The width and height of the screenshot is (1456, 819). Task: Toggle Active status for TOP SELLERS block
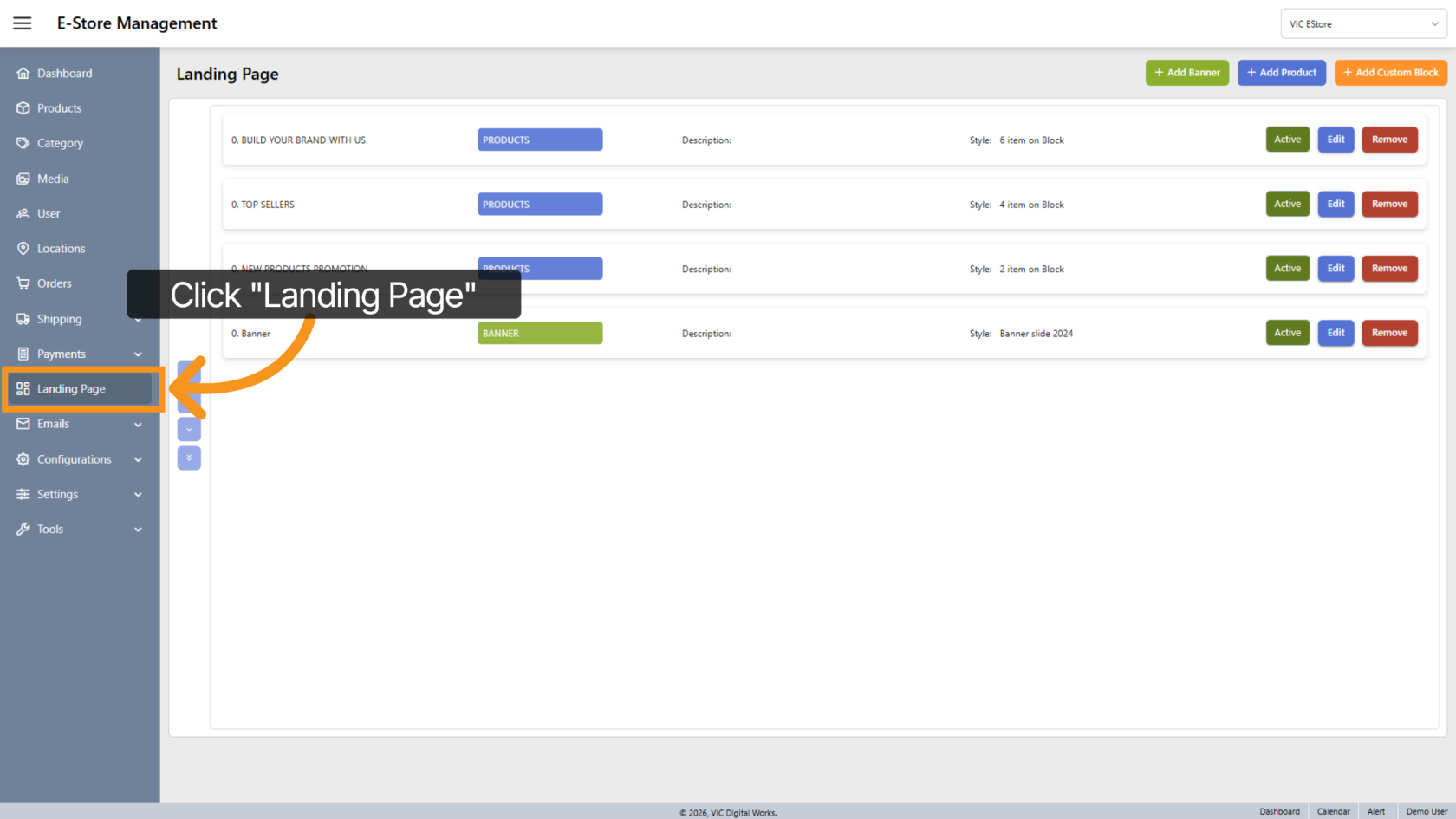click(x=1287, y=205)
